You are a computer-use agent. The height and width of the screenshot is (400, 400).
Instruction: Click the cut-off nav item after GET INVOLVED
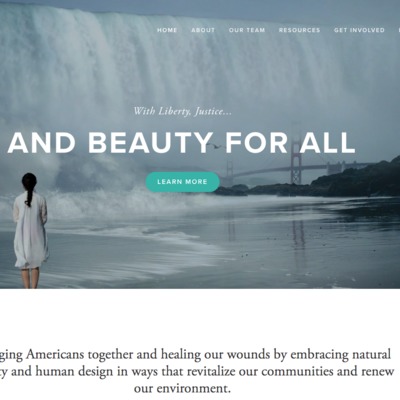click(399, 30)
